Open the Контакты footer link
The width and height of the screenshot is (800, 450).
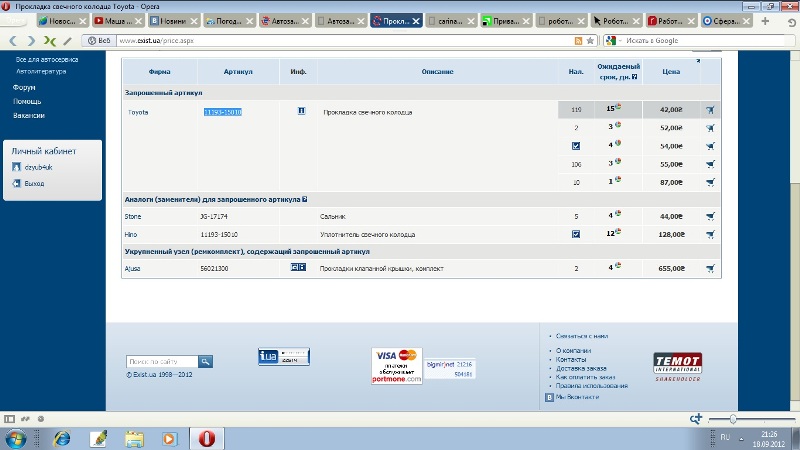tap(570, 359)
